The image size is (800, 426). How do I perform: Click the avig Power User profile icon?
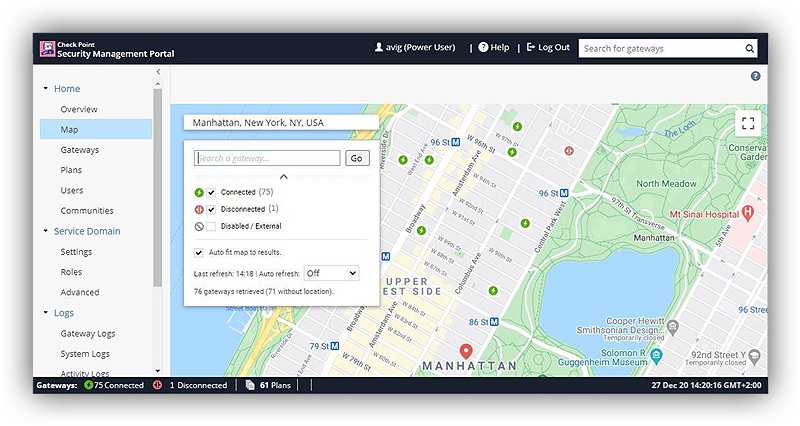(x=379, y=47)
